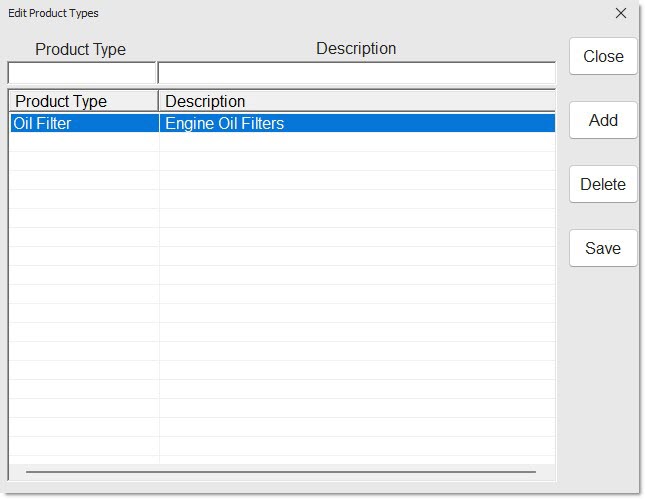Click divider between Product Type and Description headers
Screen dimensions: 645x499
pos(159,101)
